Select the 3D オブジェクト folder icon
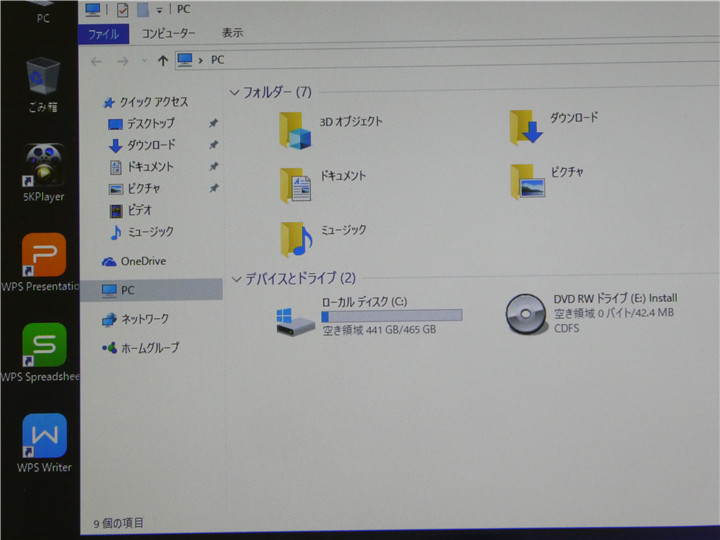720x540 pixels. [x=295, y=130]
